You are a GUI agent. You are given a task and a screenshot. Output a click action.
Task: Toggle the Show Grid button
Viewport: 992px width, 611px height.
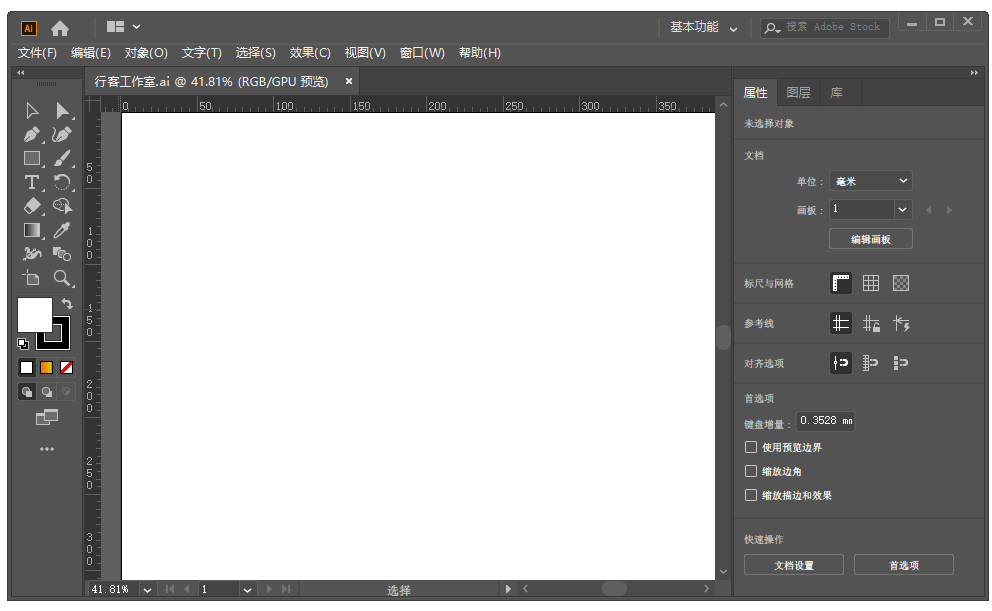[871, 283]
